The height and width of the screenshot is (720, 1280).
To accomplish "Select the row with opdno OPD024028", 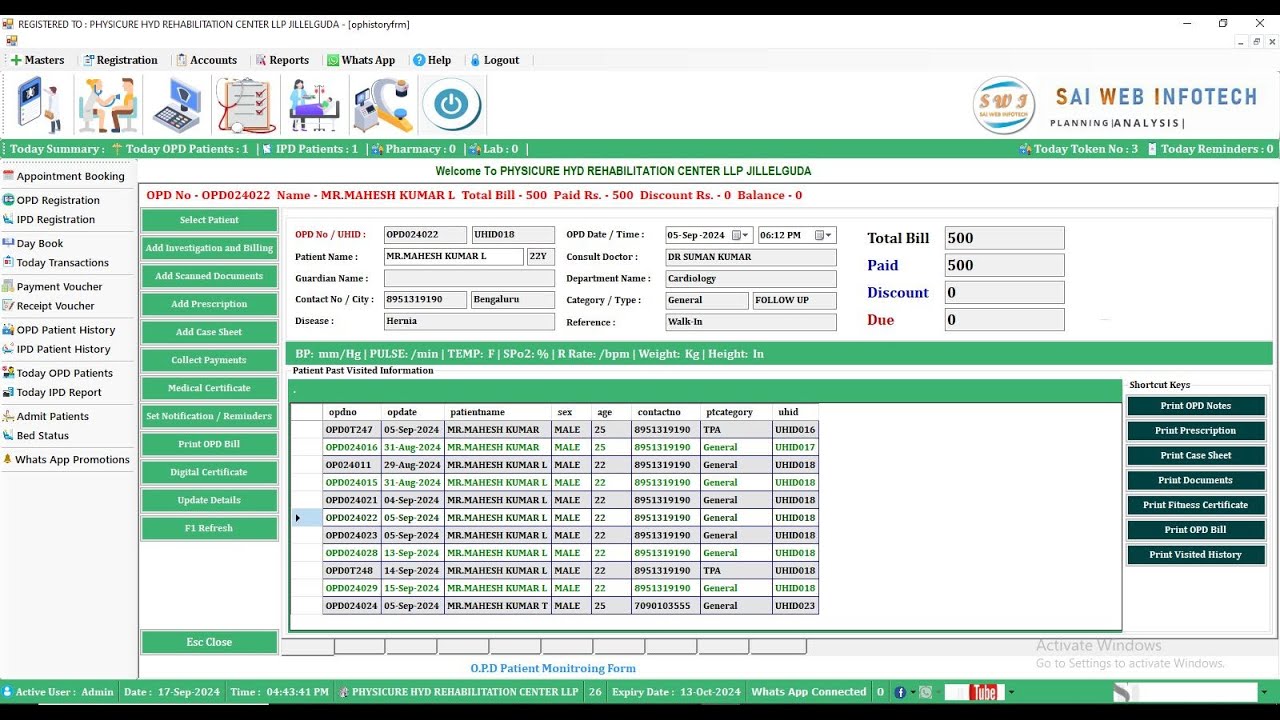I will [555, 553].
